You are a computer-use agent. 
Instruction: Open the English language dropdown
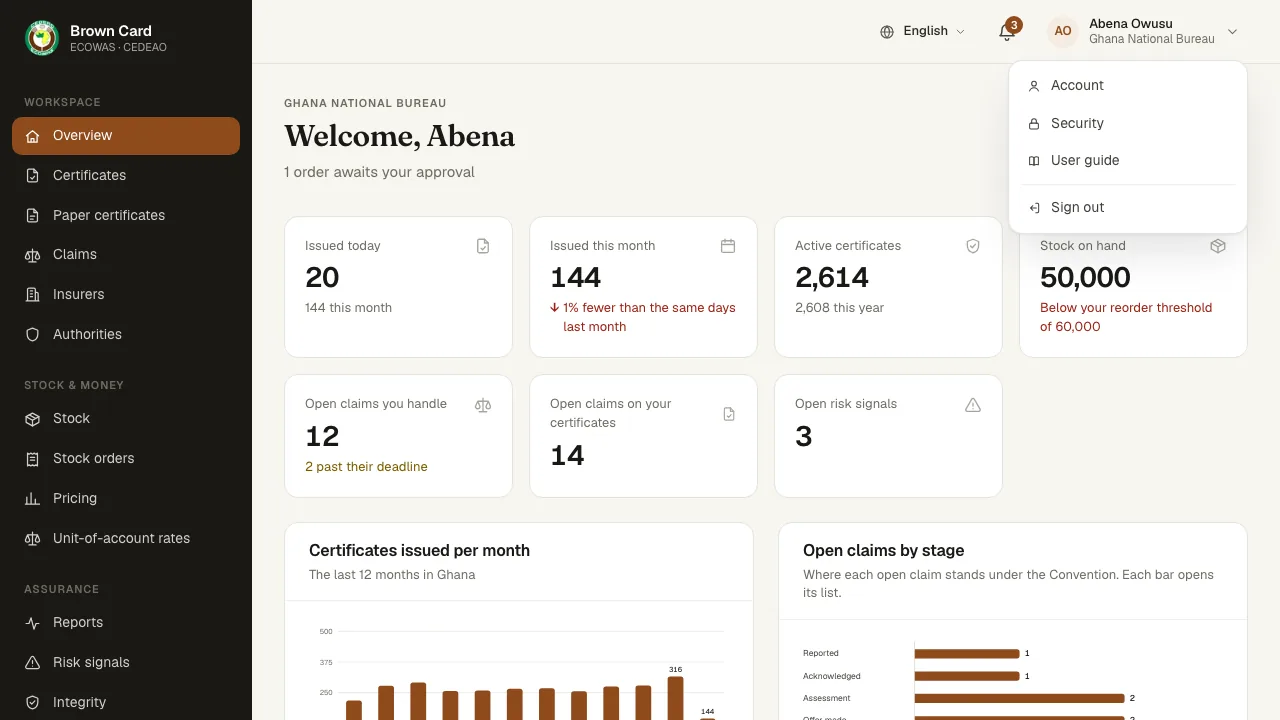922,32
